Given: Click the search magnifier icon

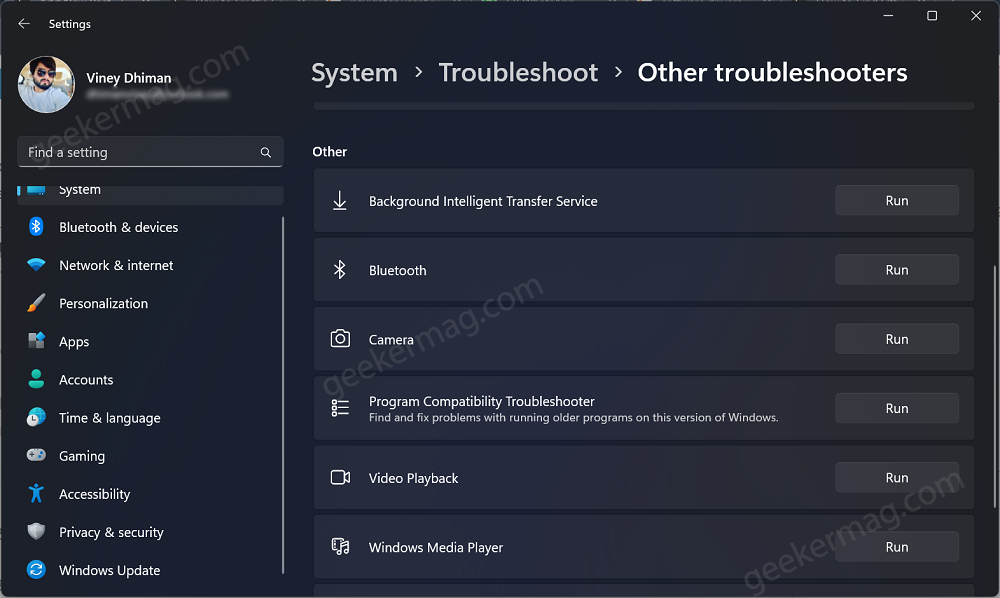Looking at the screenshot, I should point(265,152).
